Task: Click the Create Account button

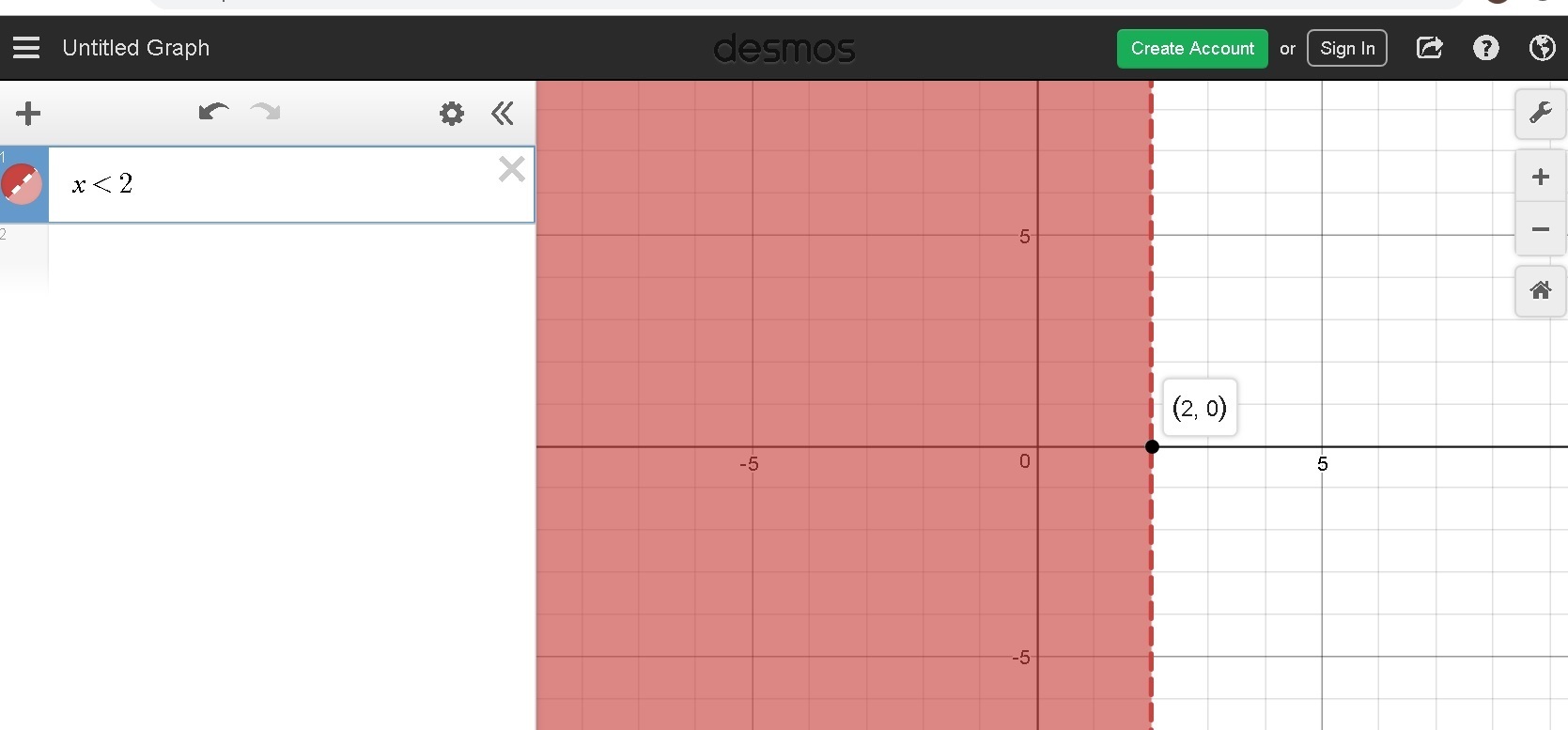Action: (x=1192, y=49)
